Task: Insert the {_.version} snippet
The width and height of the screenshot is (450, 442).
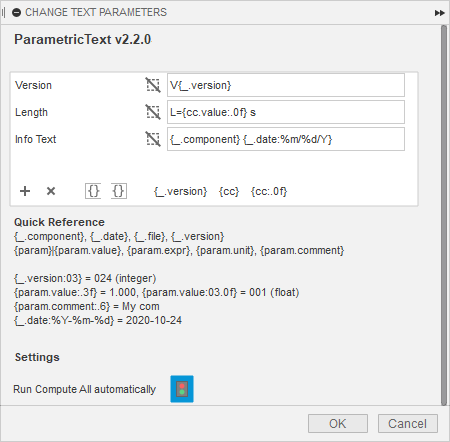Action: [180, 191]
